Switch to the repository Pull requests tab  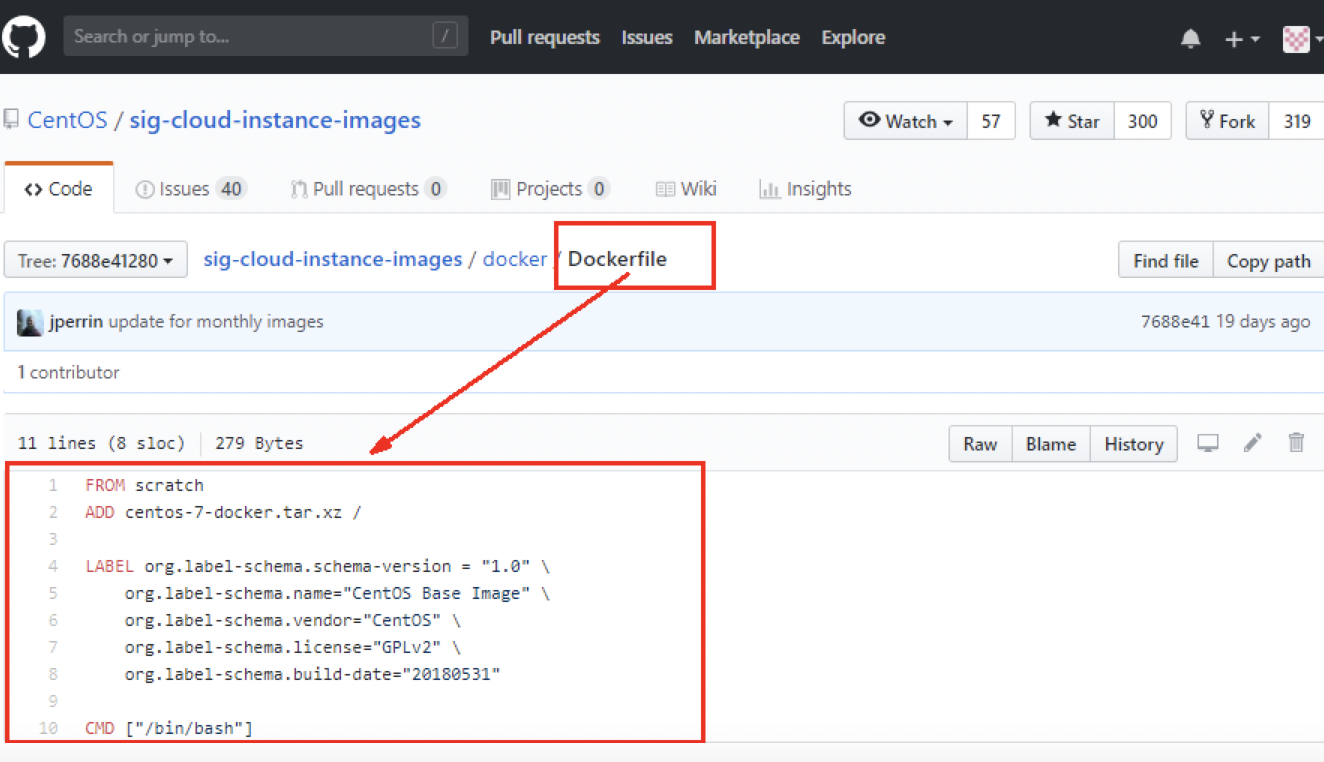pos(368,189)
